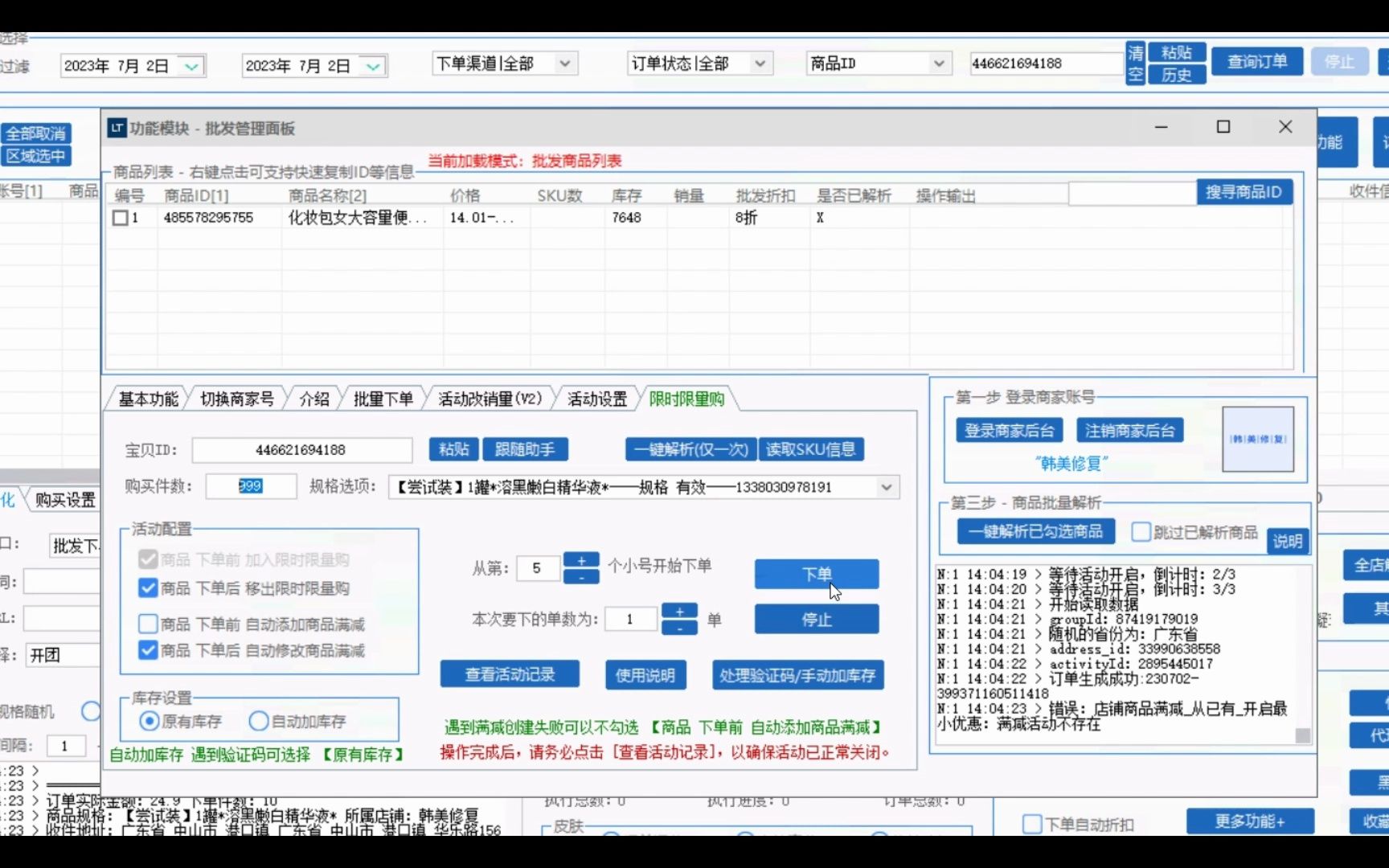Click the 宝贝ID input field
The image size is (1389, 868).
[x=301, y=450]
